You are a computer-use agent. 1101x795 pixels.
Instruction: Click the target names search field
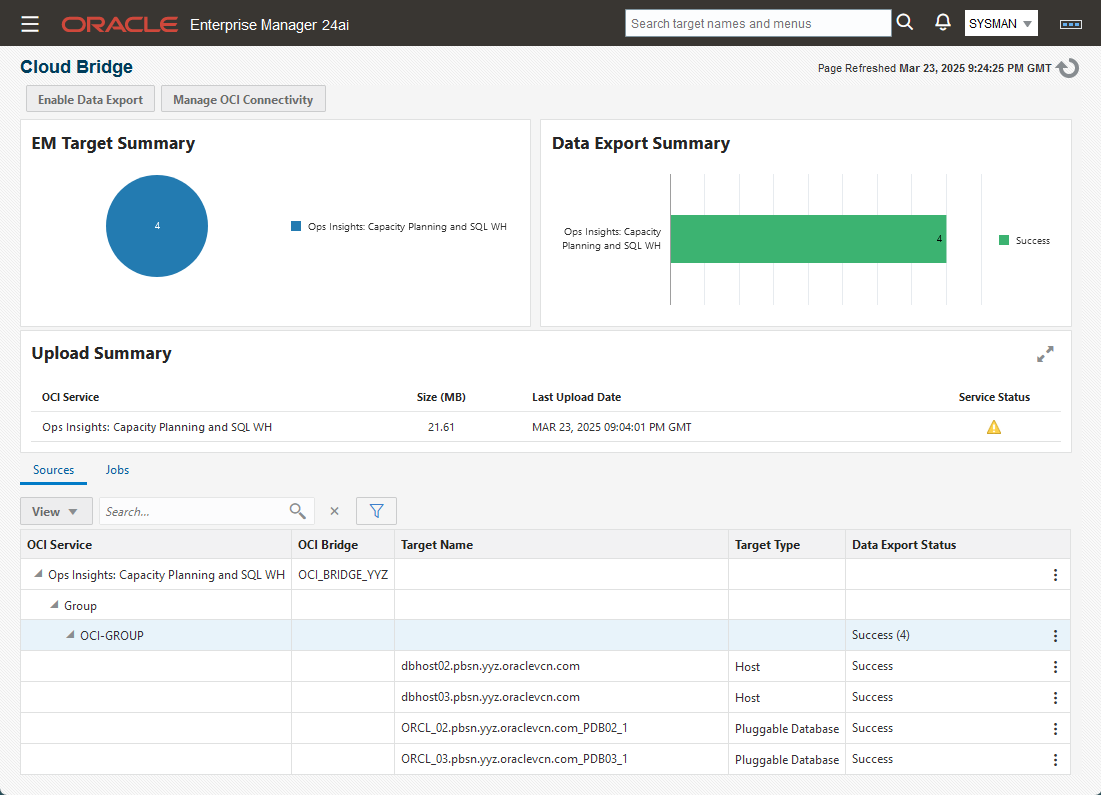757,23
